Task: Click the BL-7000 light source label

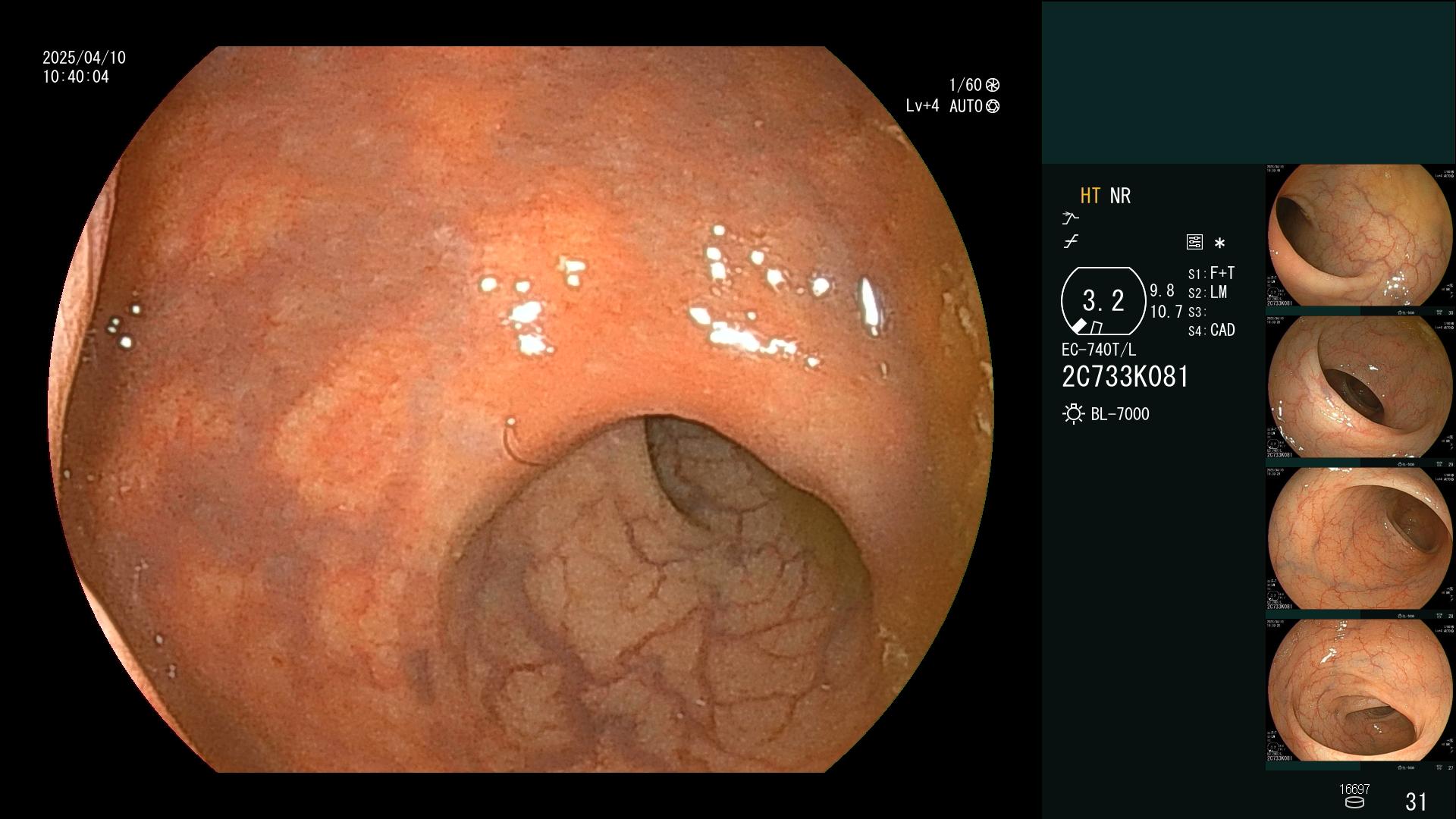Action: tap(1120, 414)
